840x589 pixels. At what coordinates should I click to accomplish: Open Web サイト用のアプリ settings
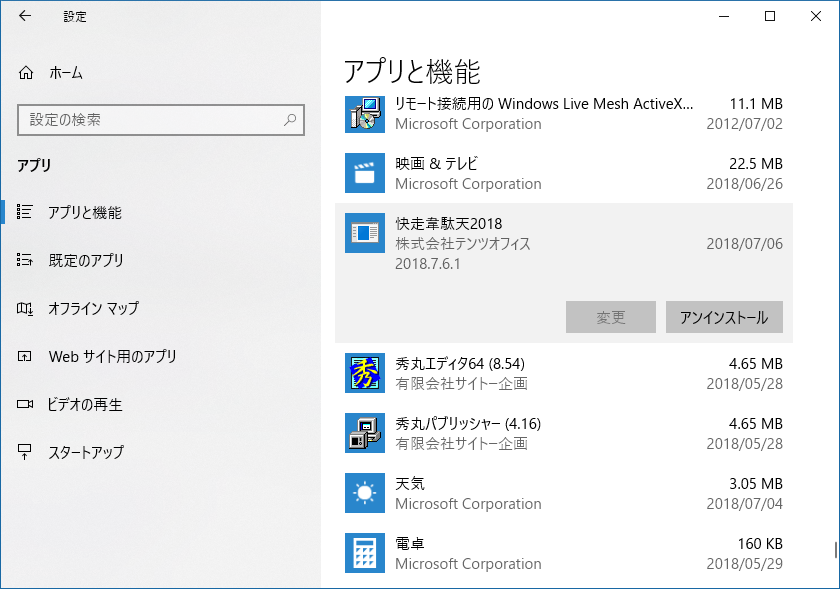point(112,357)
